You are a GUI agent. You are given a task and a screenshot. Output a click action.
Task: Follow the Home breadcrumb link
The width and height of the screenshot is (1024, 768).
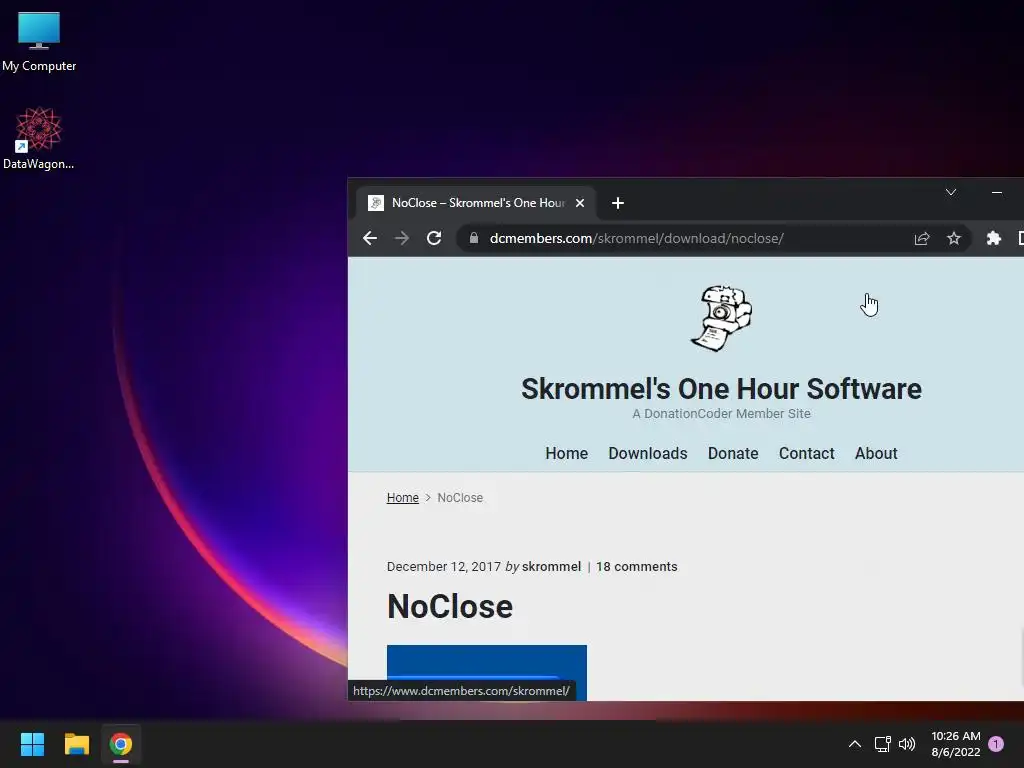point(402,498)
